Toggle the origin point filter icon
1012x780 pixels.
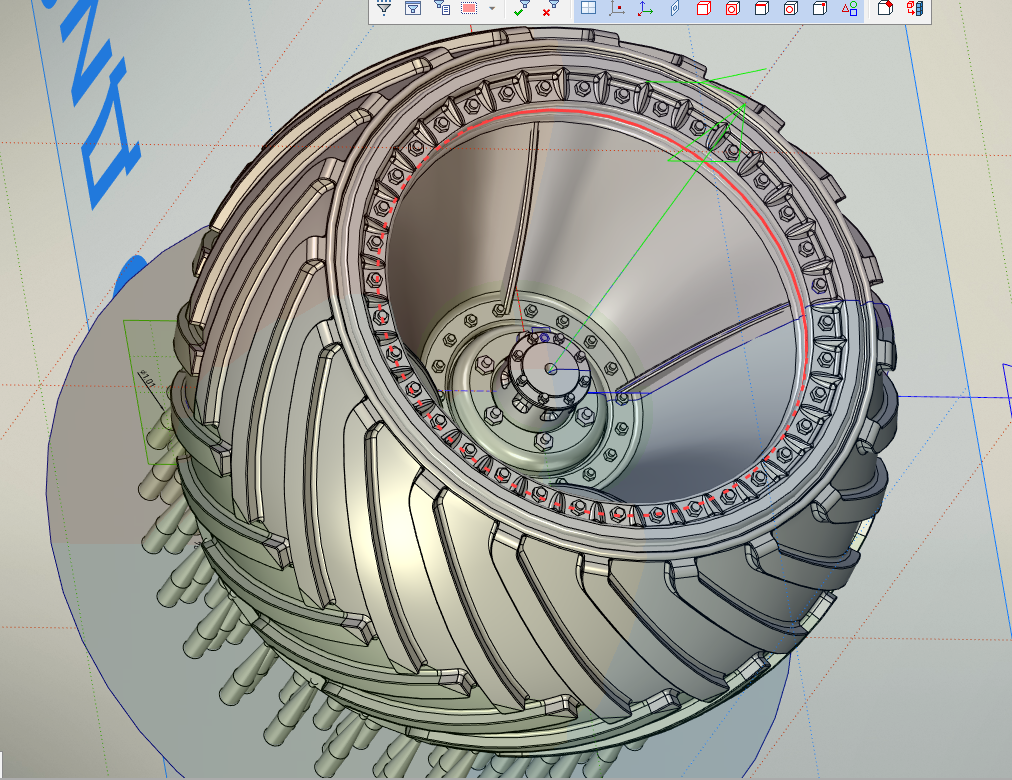[617, 8]
